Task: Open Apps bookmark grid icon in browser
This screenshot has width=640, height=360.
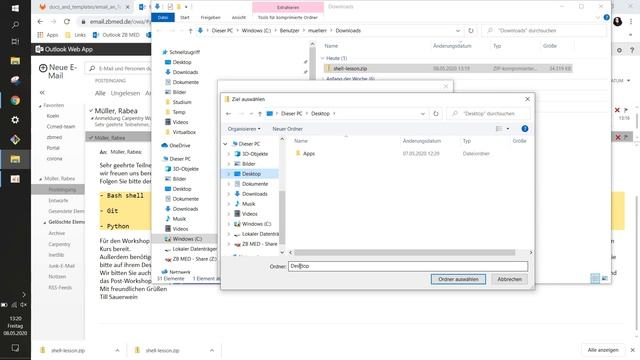Action: click(x=40, y=35)
